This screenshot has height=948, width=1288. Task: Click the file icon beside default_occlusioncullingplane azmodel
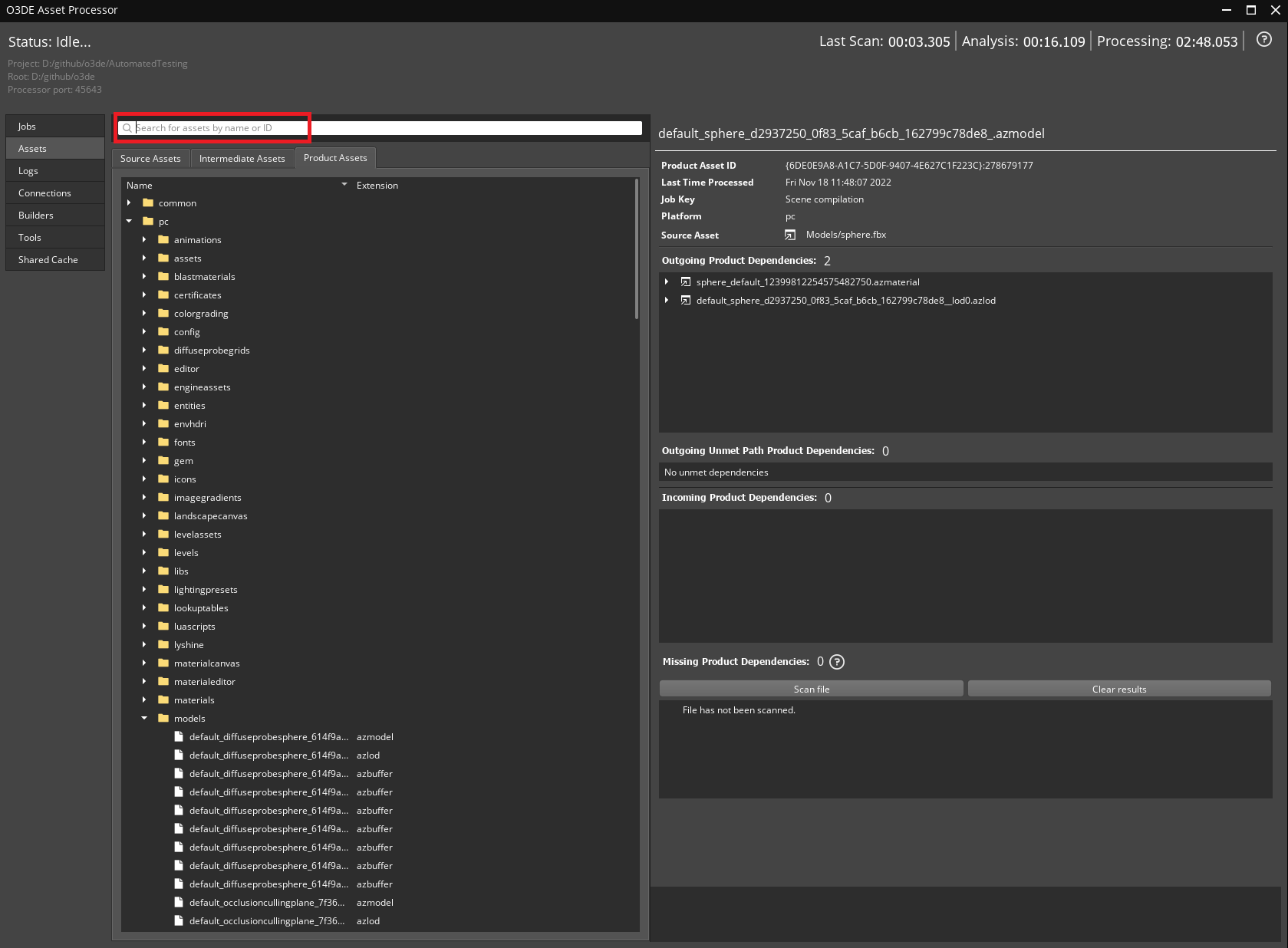pos(179,903)
